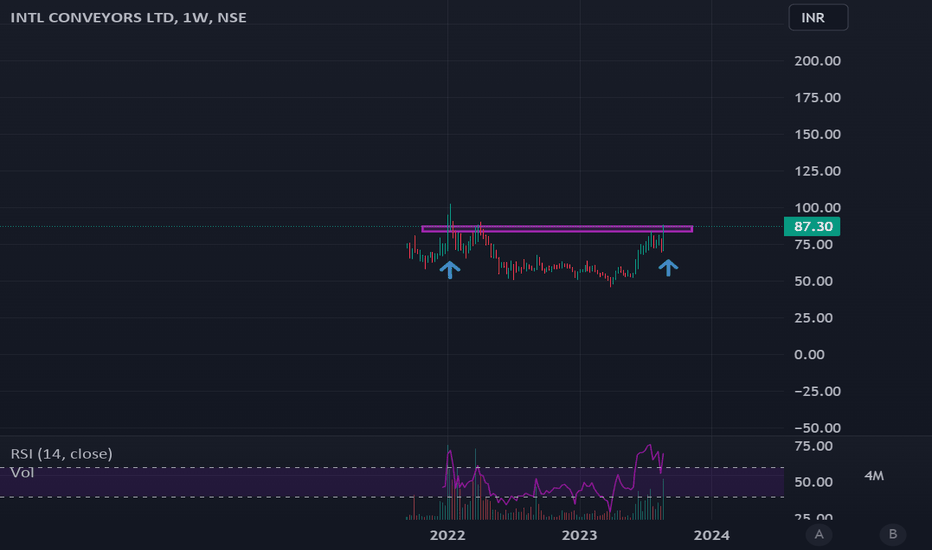
Task: Toggle auto scale button A
Action: coord(819,535)
